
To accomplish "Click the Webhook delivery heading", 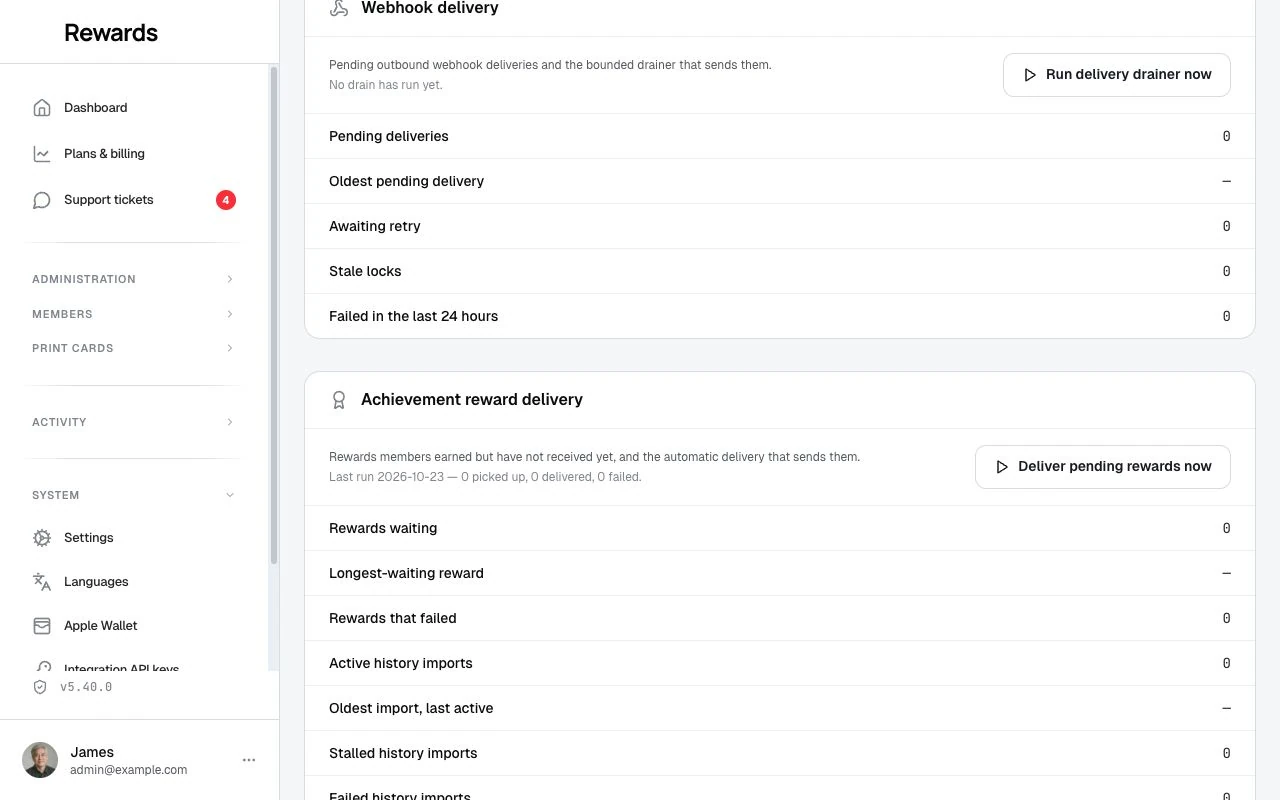I will [430, 8].
